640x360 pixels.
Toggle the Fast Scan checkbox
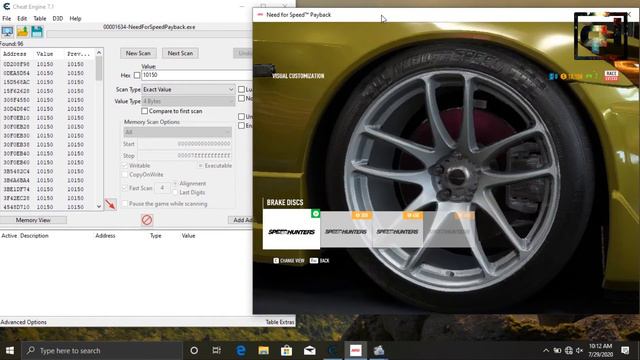125,188
